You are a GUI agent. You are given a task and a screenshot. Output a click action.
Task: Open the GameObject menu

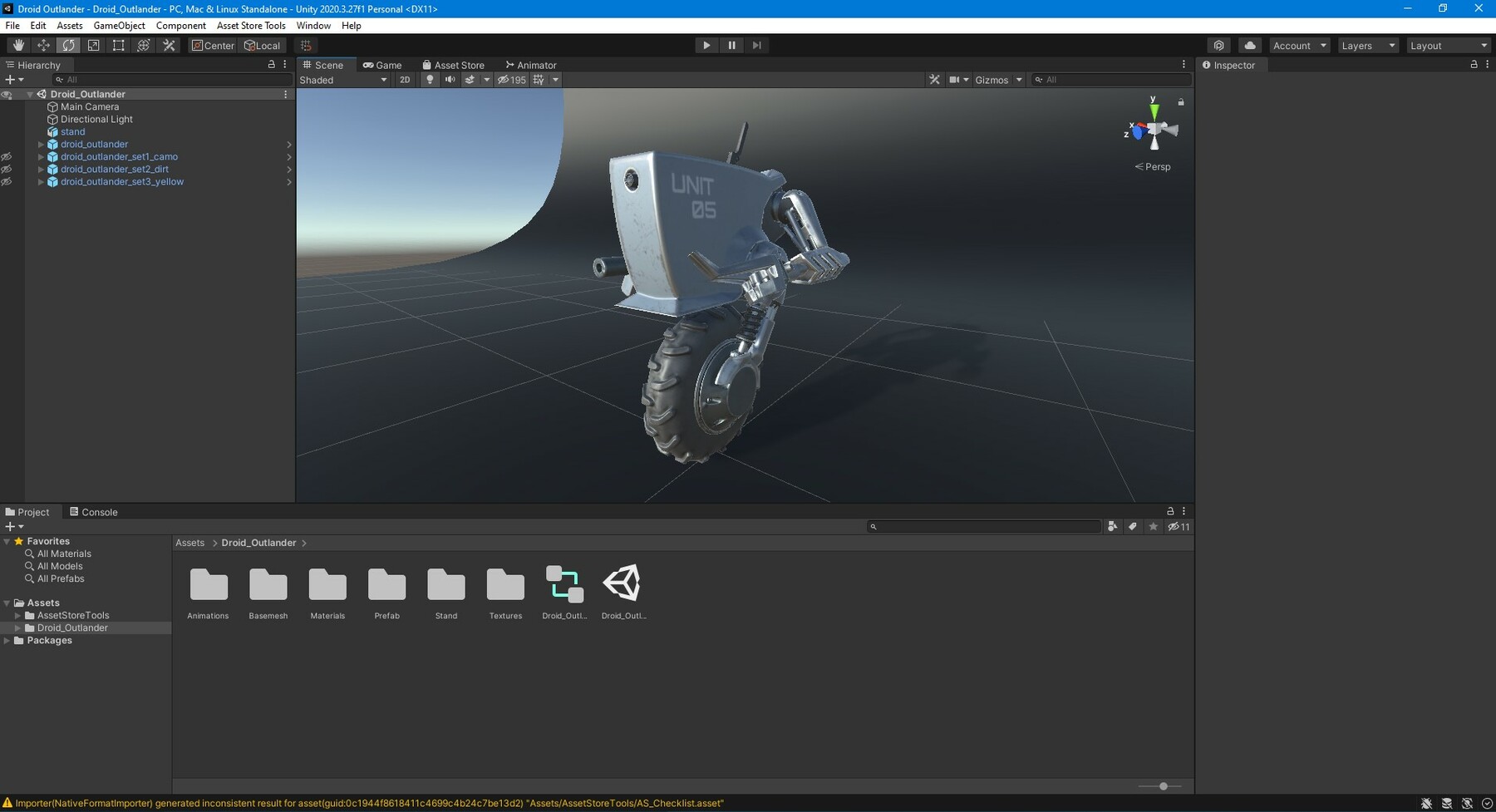119,26
